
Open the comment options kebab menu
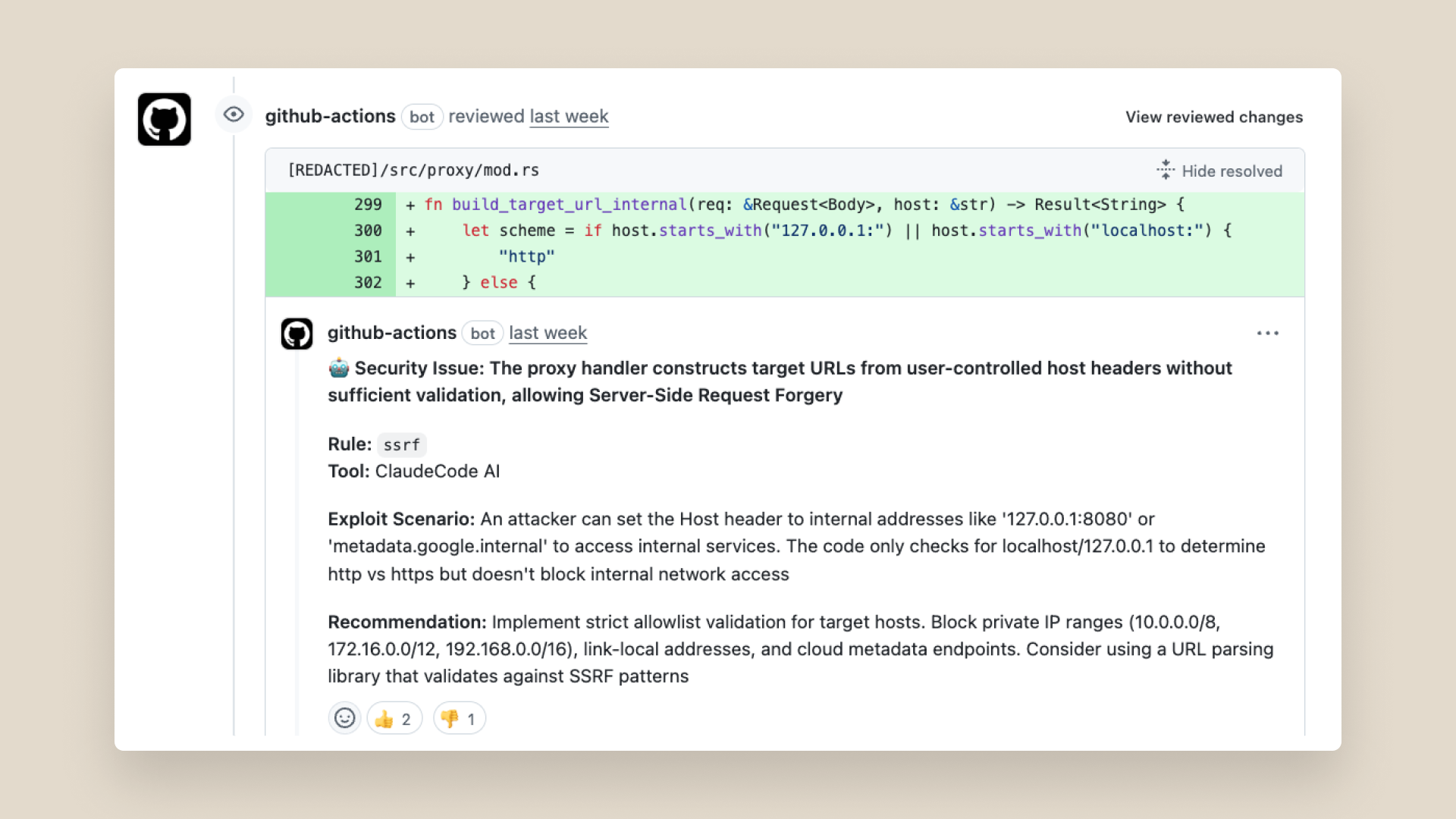1269,333
